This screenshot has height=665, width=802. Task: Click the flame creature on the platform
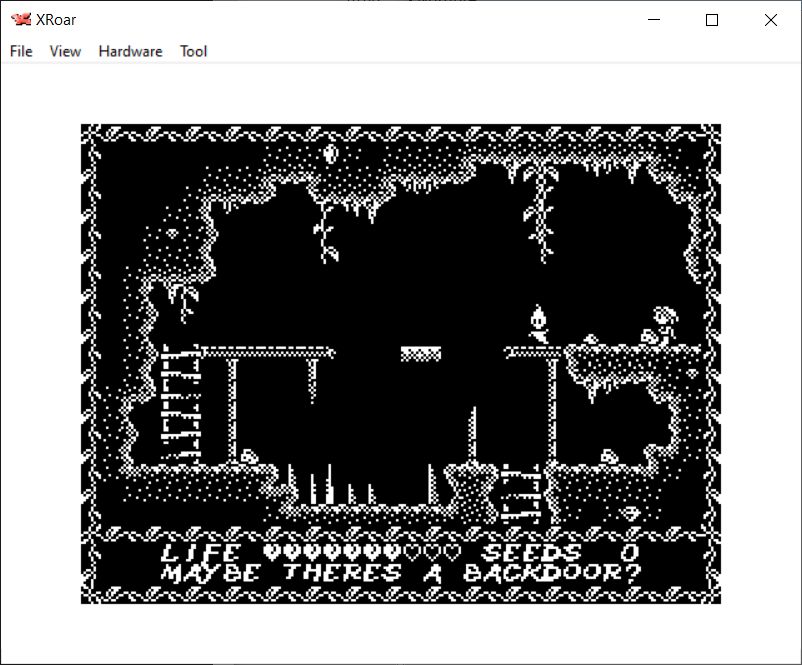pos(540,325)
